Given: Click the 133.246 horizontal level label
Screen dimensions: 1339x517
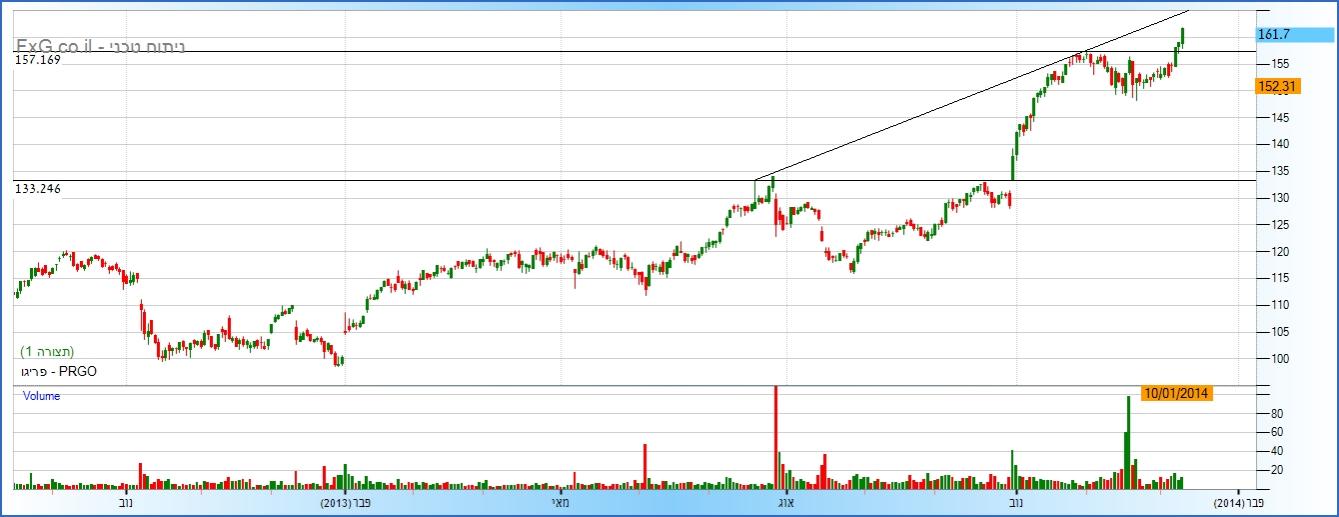Looking at the screenshot, I should click(x=38, y=188).
